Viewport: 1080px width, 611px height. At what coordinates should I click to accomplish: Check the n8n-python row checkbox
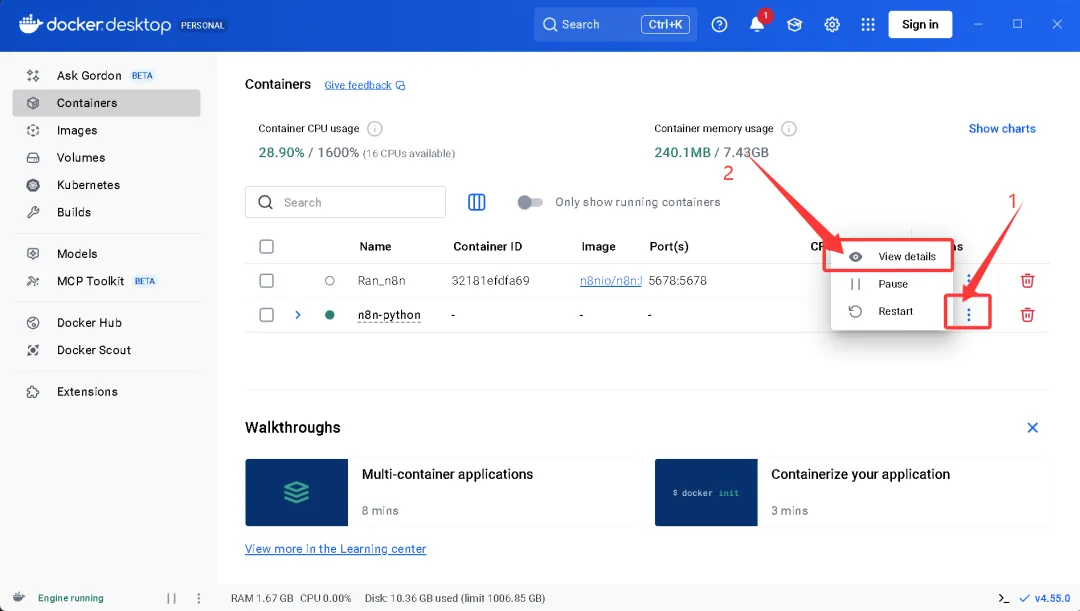[267, 315]
